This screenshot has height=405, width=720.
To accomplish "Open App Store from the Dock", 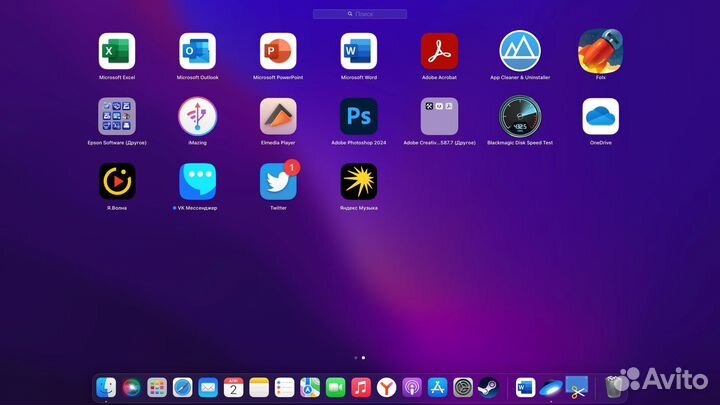I will click(x=438, y=388).
